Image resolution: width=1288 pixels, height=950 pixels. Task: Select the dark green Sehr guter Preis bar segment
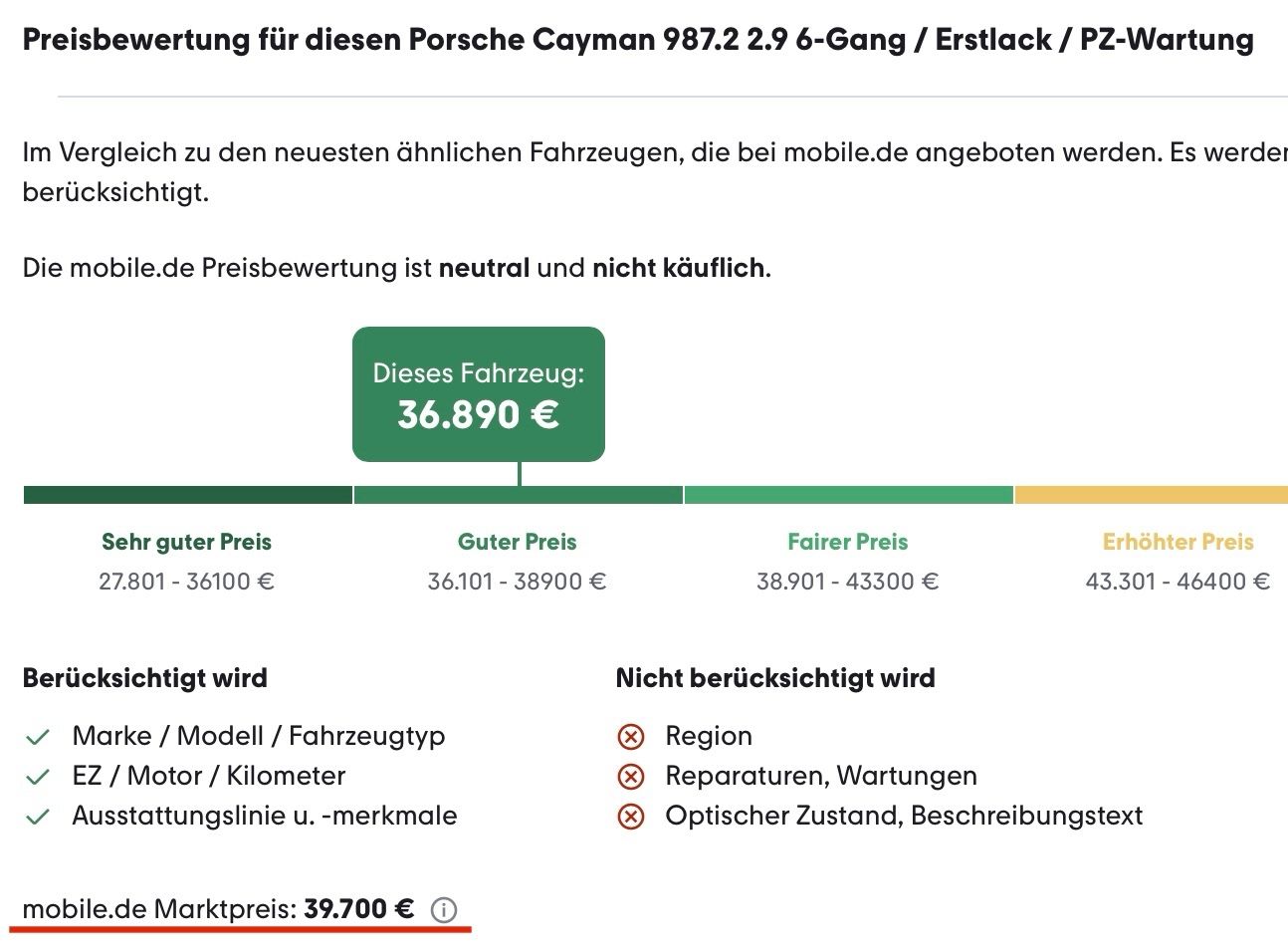click(x=187, y=495)
